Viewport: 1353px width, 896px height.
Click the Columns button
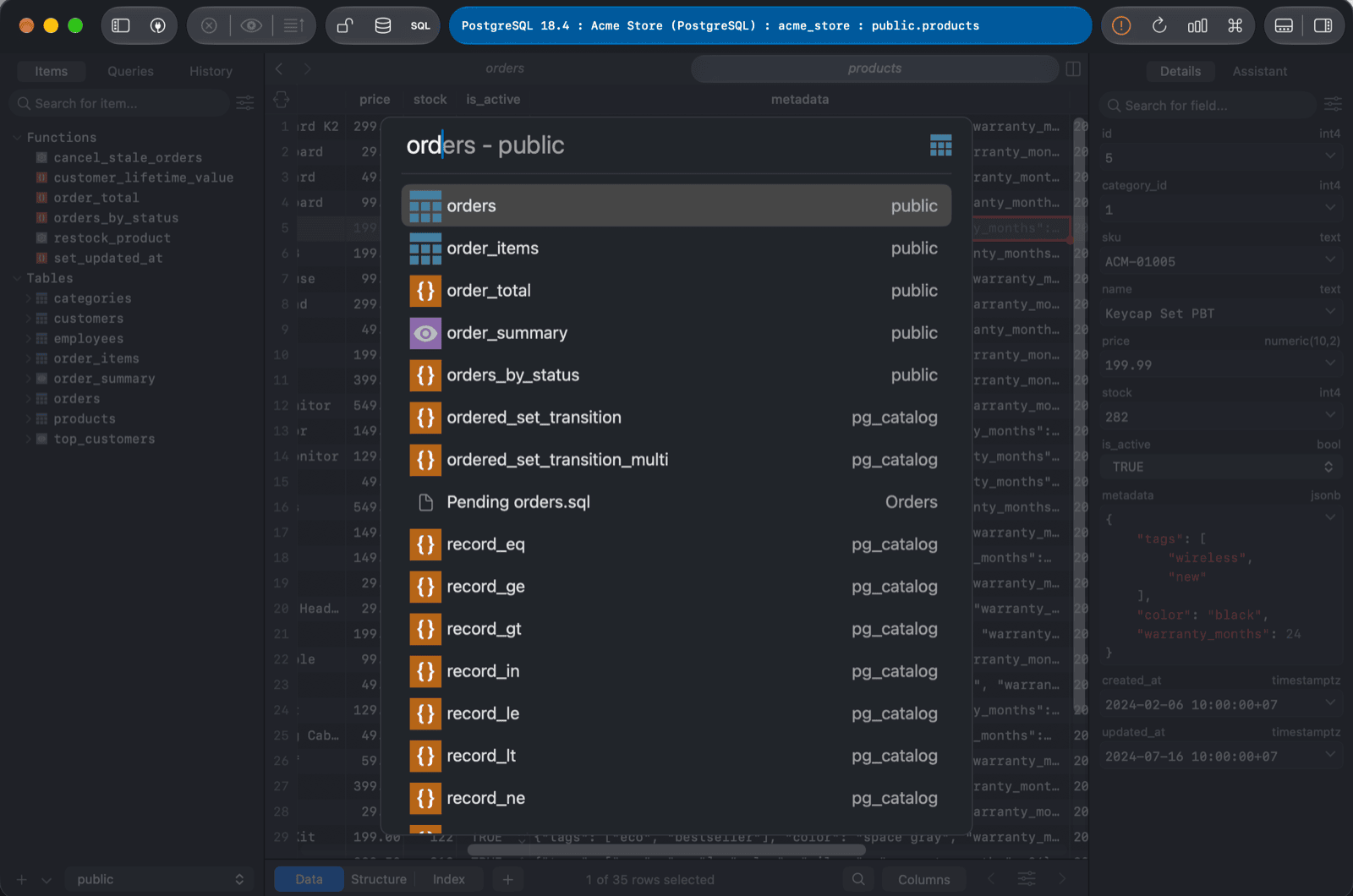[923, 879]
